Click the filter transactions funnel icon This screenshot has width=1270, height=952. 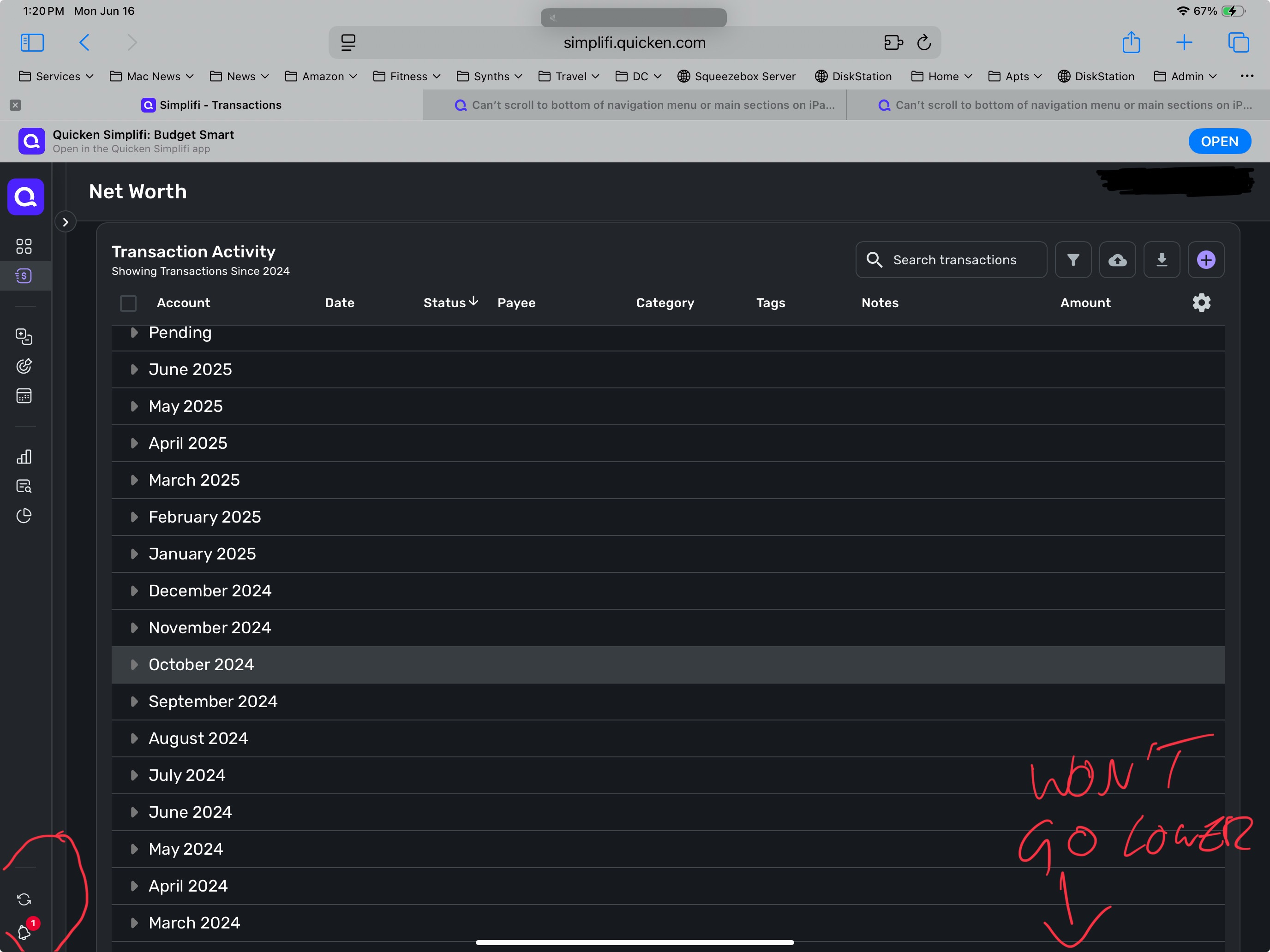tap(1072, 260)
